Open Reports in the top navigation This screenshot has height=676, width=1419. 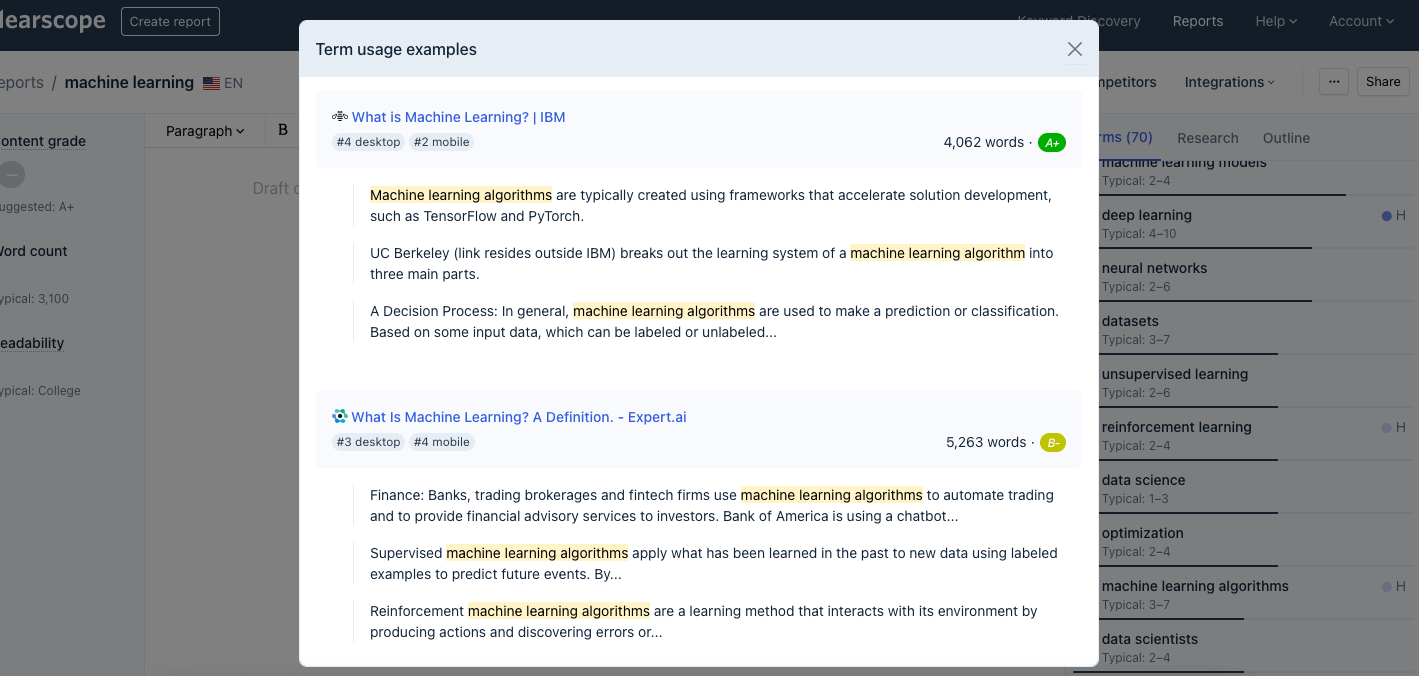click(1197, 21)
